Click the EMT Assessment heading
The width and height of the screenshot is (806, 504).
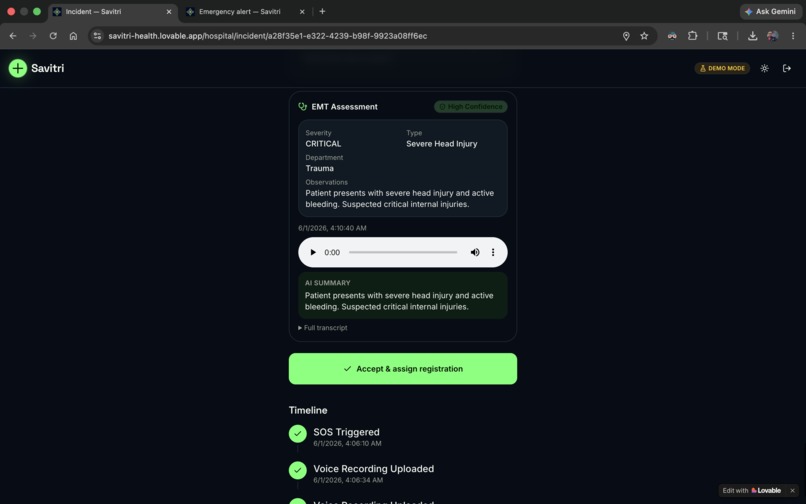point(344,106)
